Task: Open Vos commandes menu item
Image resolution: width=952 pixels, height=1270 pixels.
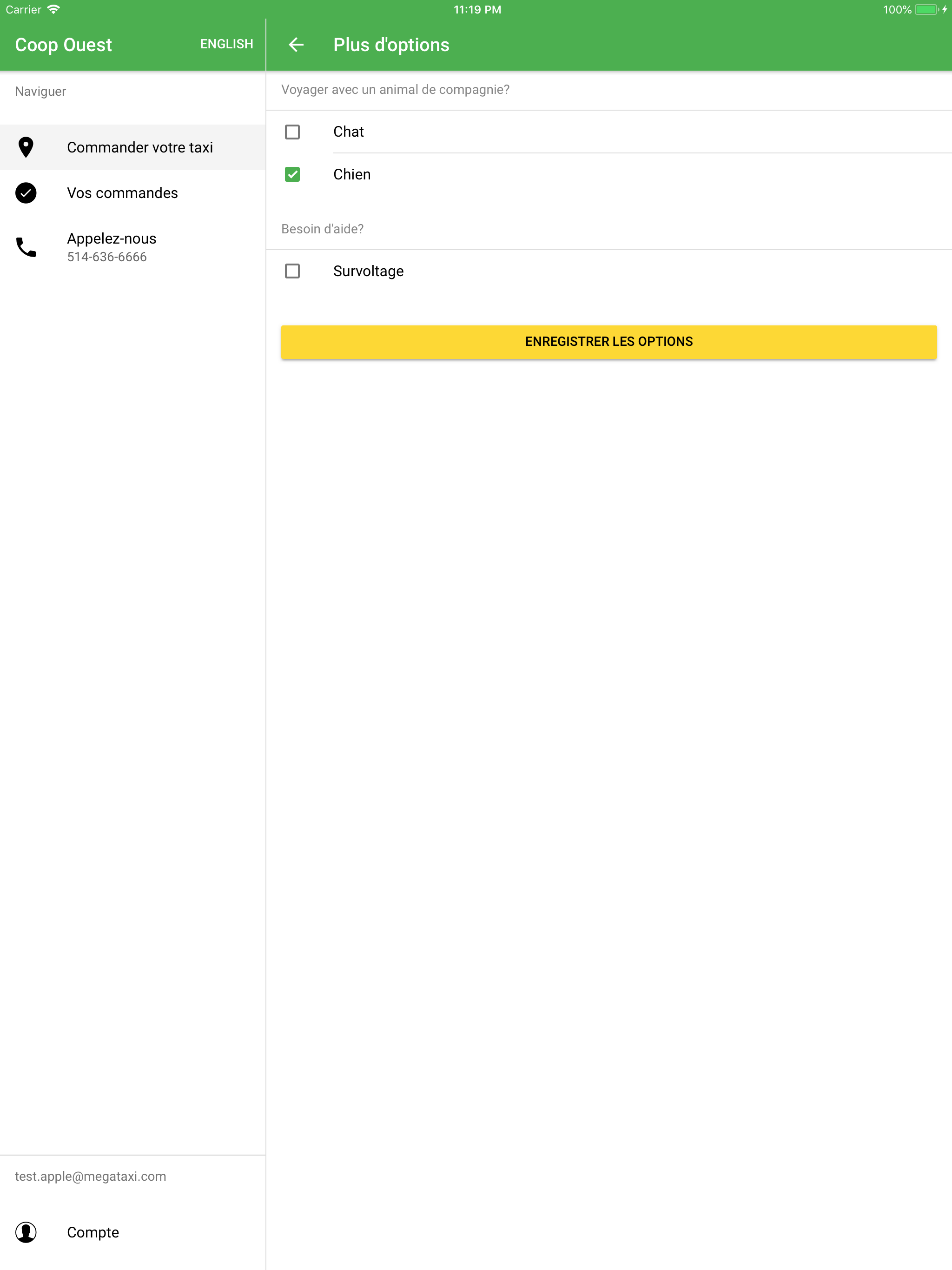Action: [x=132, y=193]
